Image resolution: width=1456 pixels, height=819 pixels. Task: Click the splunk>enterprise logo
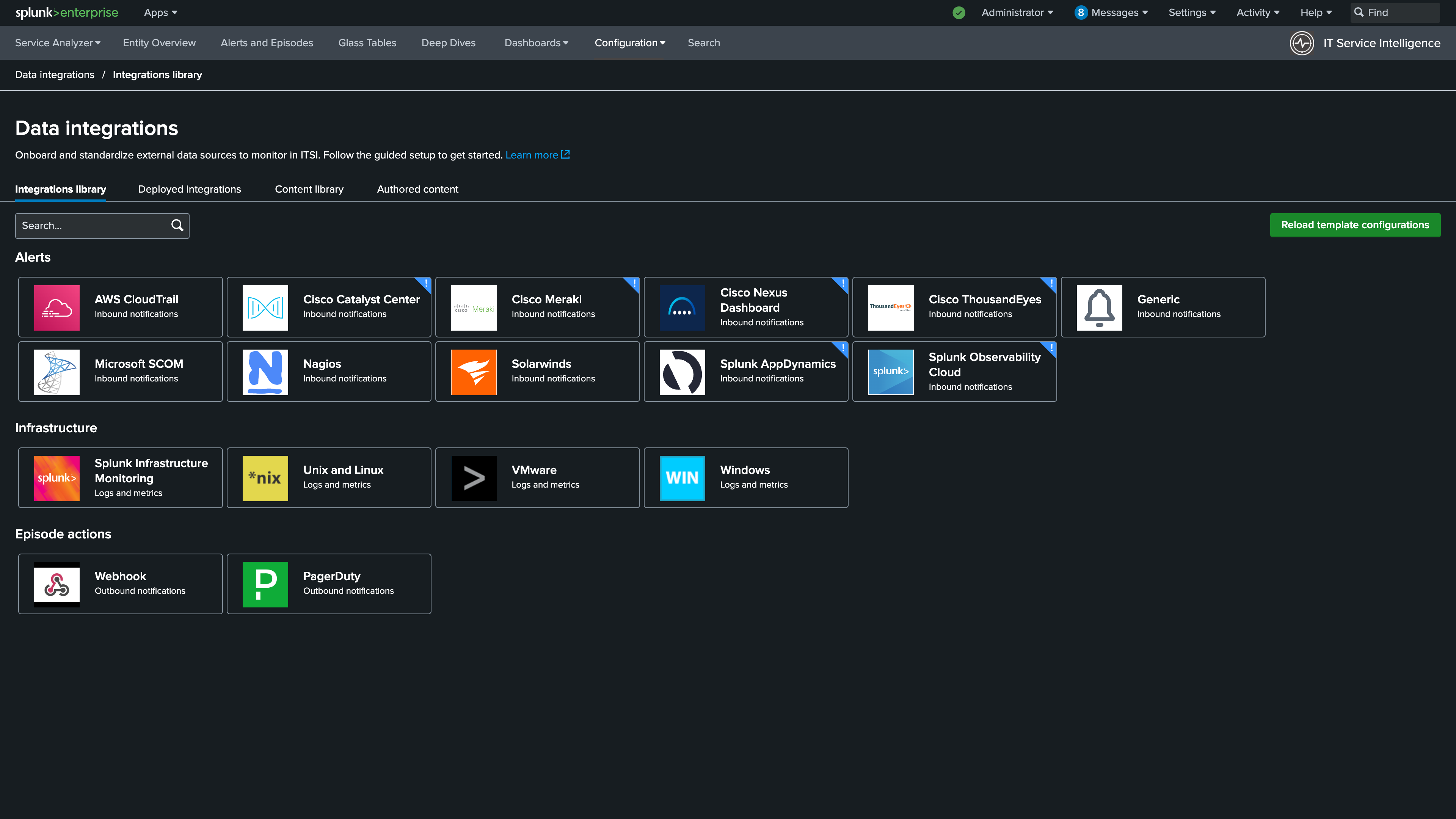(x=67, y=13)
